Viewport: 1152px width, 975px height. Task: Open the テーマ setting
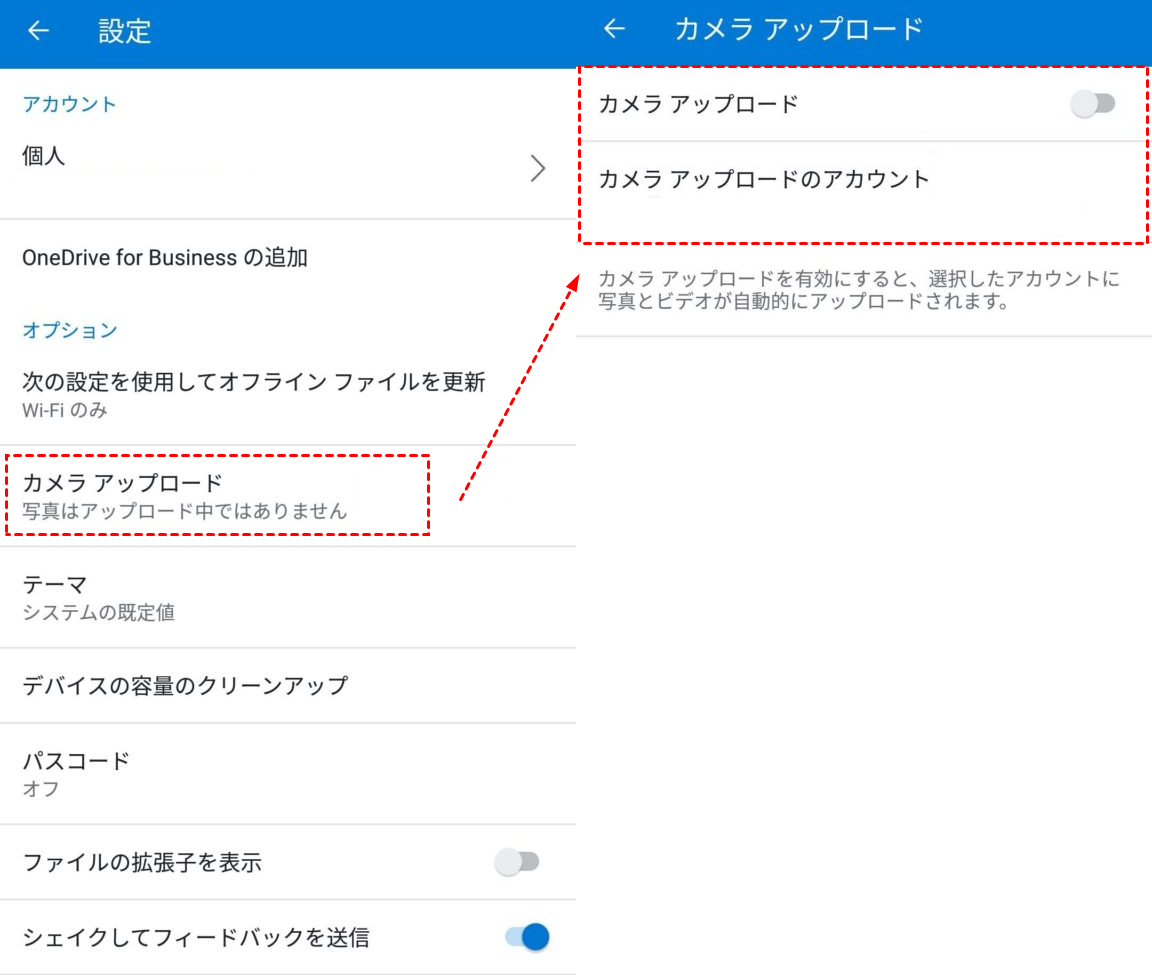288,597
